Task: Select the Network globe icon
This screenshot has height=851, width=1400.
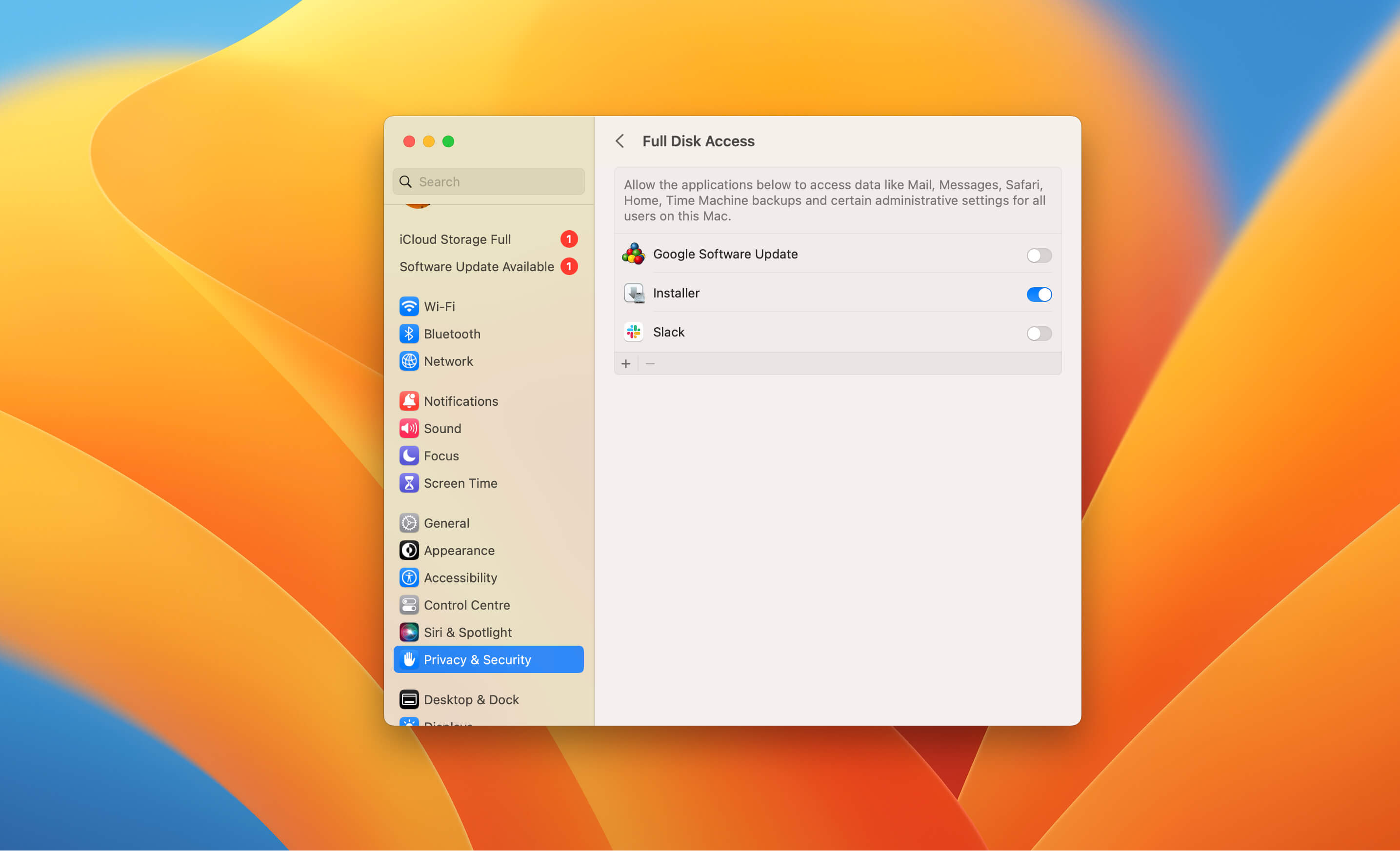Action: [408, 361]
